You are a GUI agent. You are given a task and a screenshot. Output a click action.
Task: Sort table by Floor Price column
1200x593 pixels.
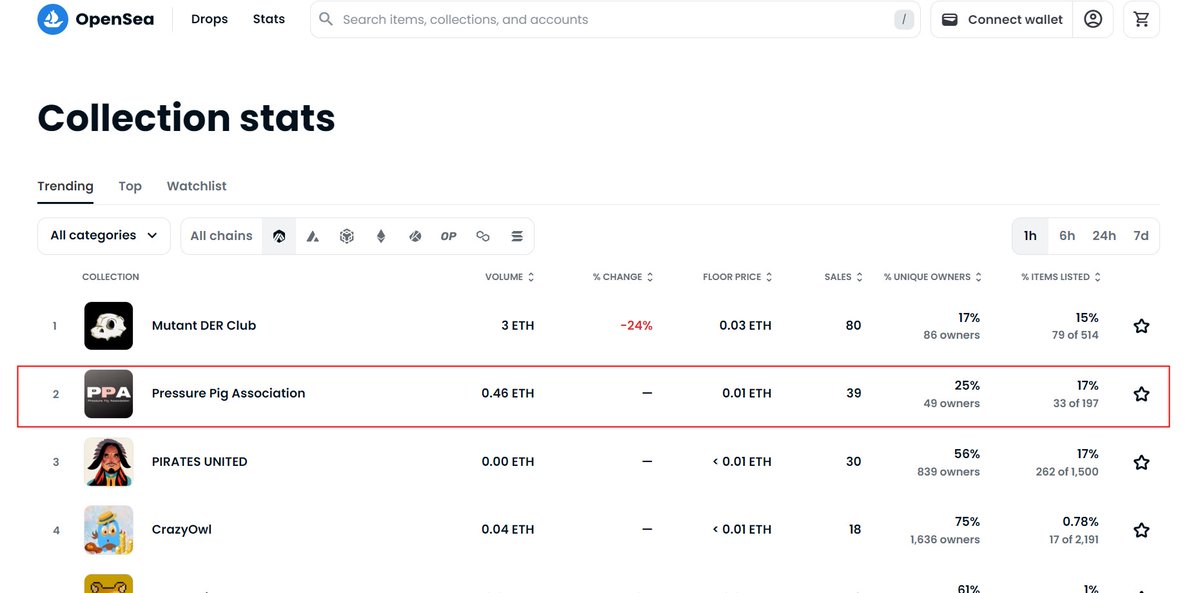point(738,277)
